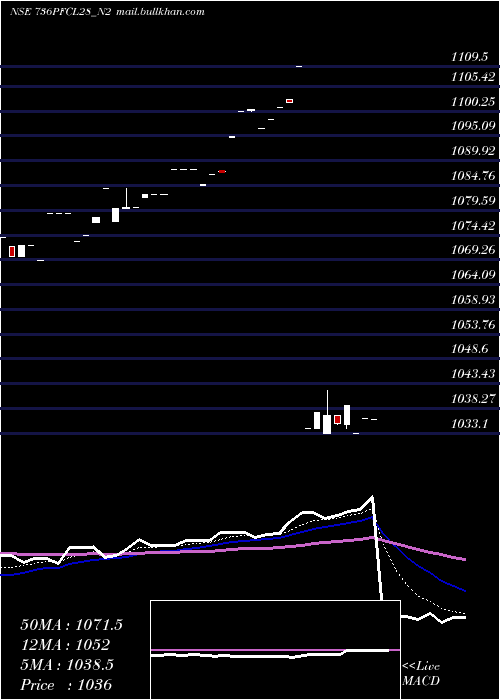Click the peak of the white moving-average line
This screenshot has height=700, width=500.
point(371,496)
